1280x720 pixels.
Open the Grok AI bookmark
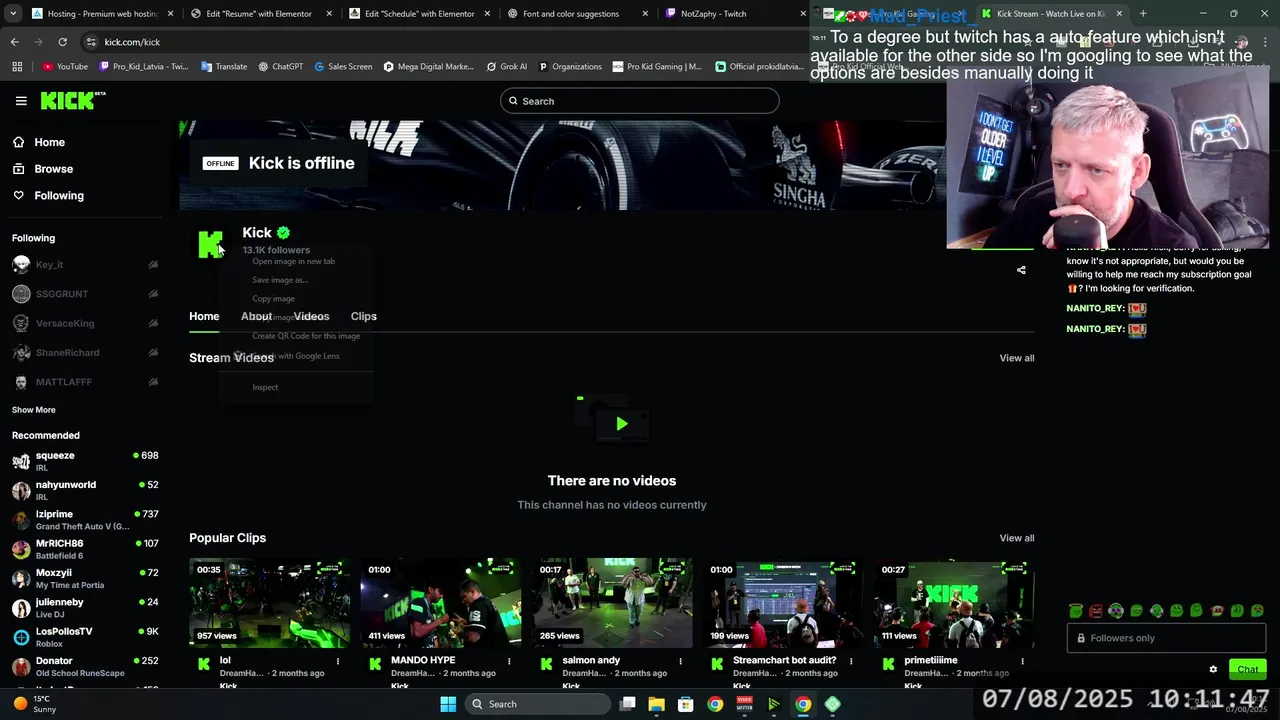click(x=506, y=67)
